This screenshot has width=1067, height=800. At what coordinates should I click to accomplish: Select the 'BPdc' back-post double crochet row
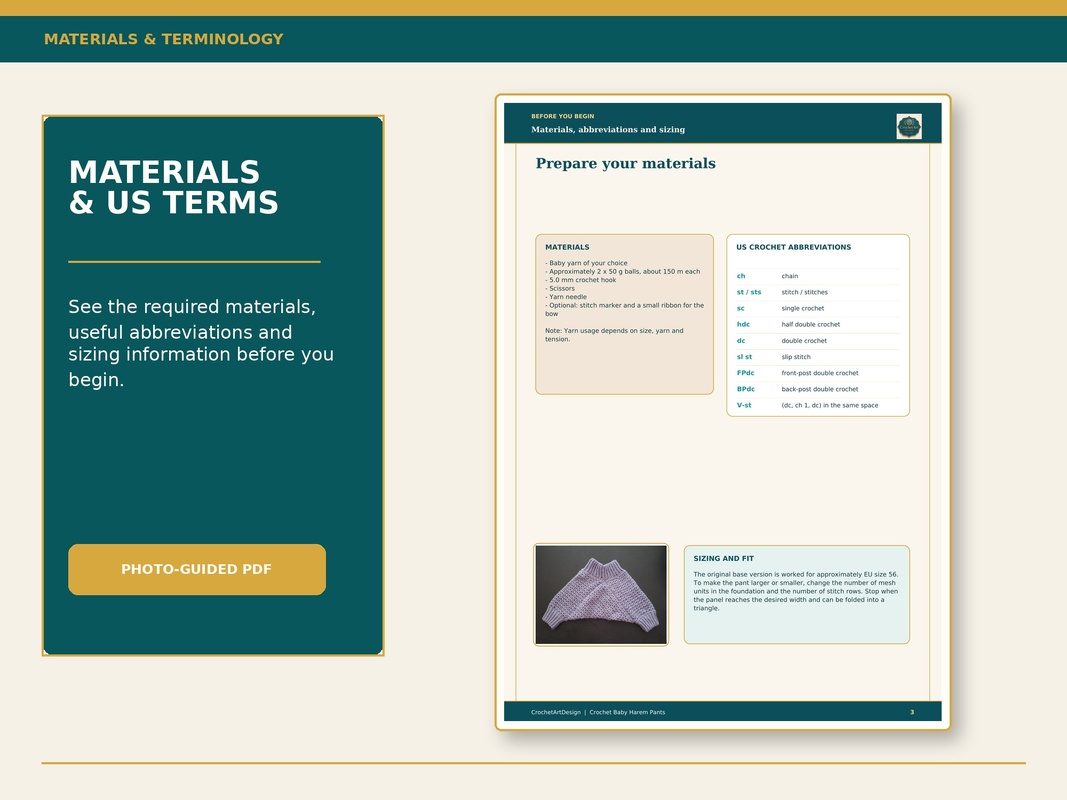click(818, 389)
